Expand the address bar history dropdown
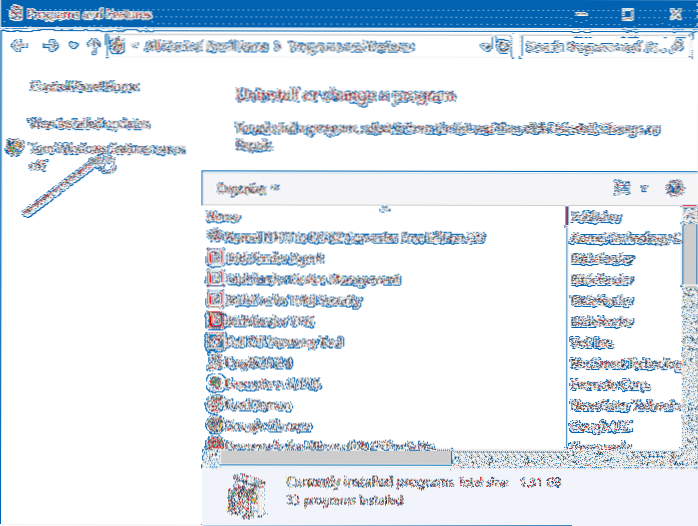The height and width of the screenshot is (526, 698). pyautogui.click(x=485, y=45)
